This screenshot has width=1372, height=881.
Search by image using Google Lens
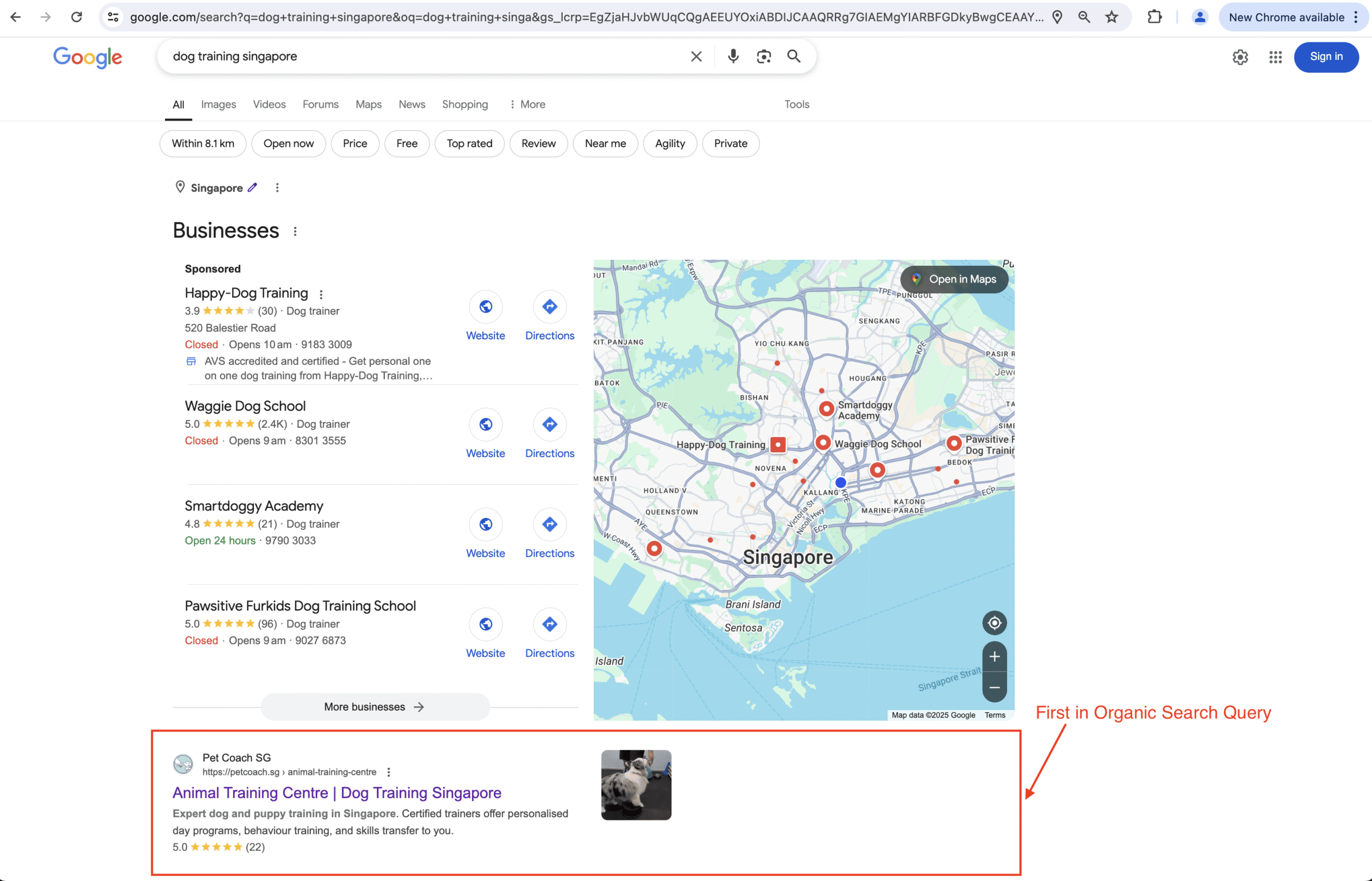click(x=764, y=56)
